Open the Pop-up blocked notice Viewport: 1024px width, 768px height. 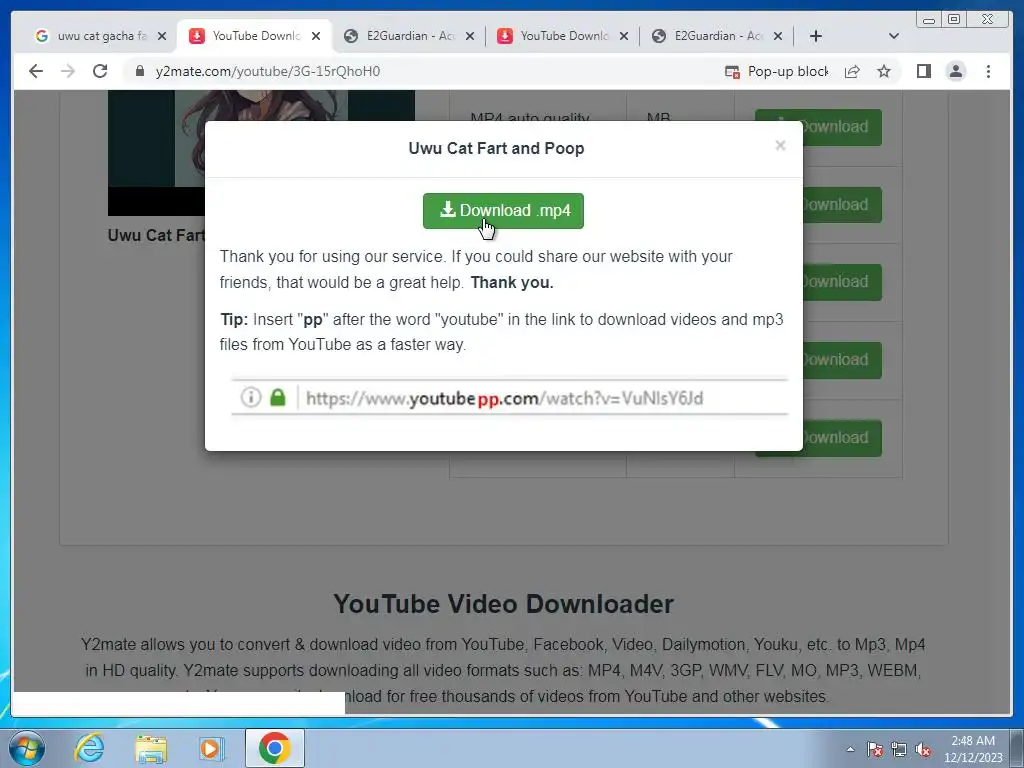776,71
